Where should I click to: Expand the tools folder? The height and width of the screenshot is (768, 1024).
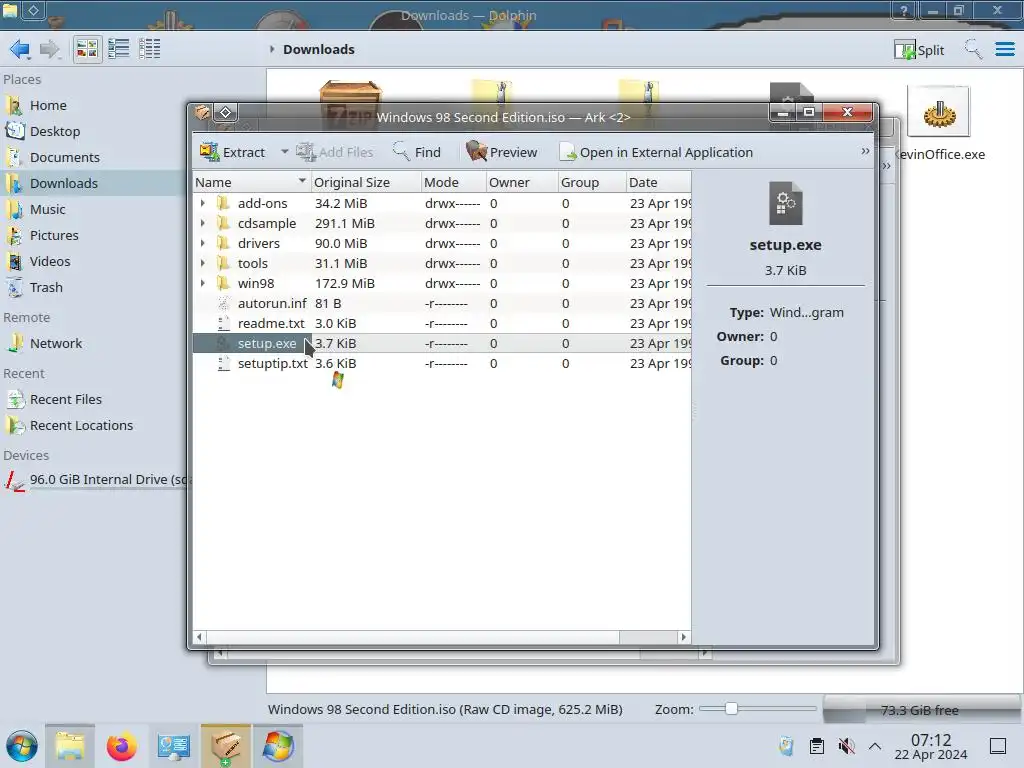click(202, 264)
